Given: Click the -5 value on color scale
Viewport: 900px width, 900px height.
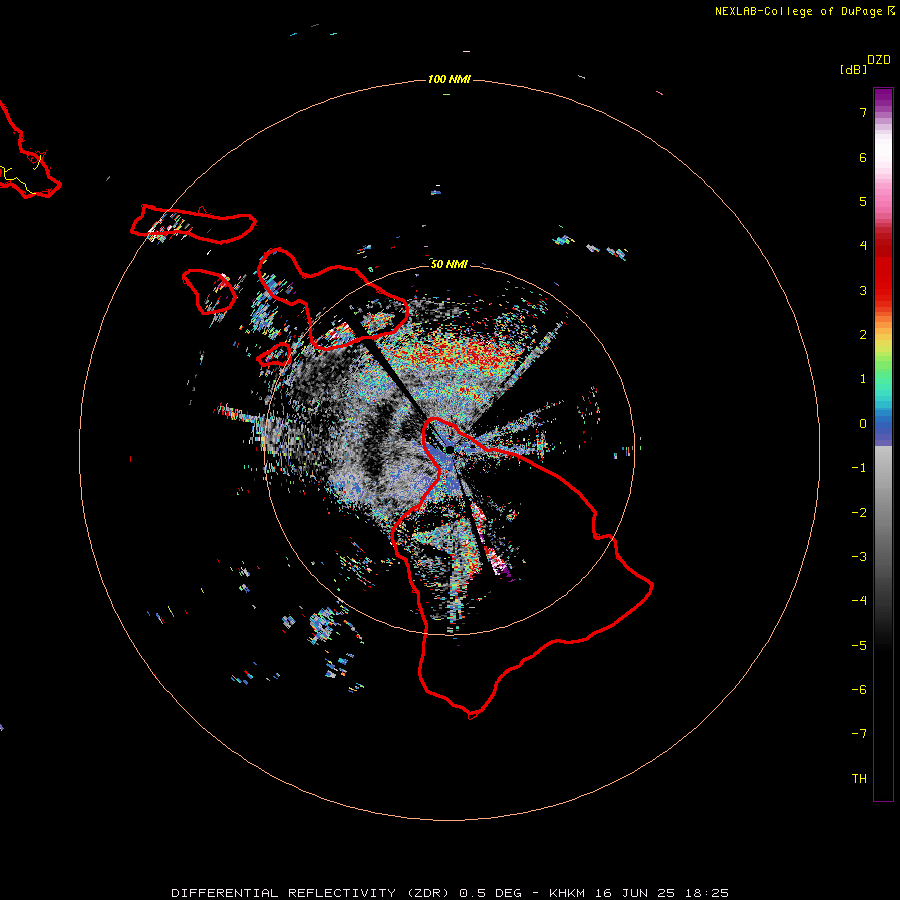Looking at the screenshot, I should (859, 646).
